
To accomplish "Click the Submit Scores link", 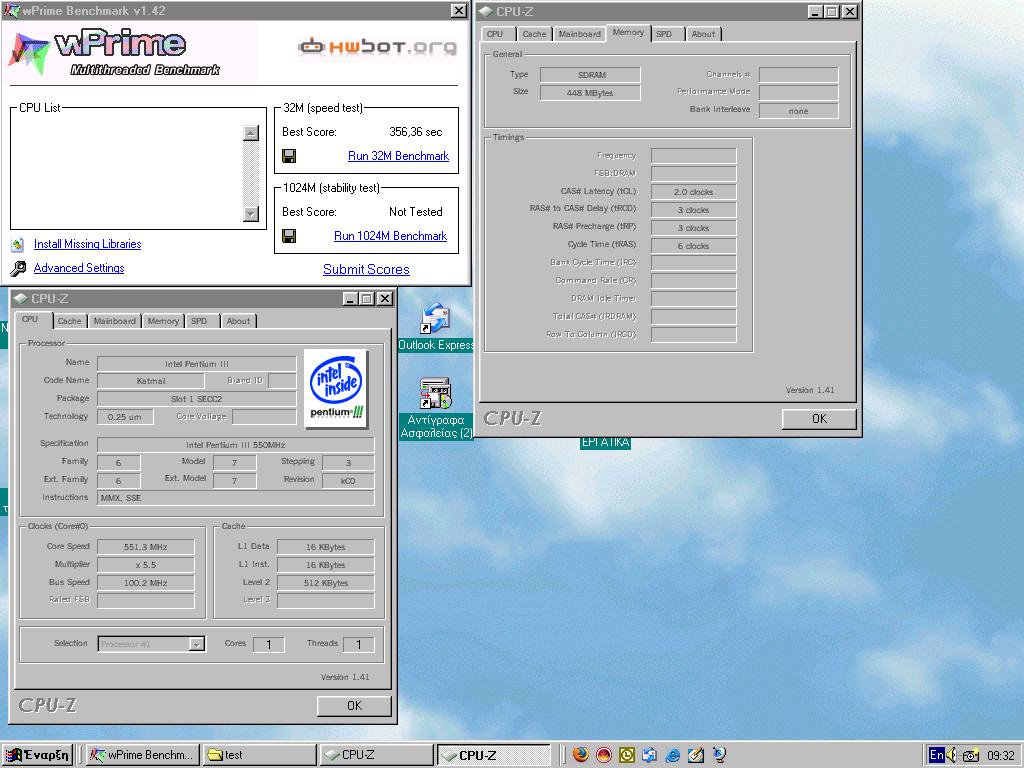I will (x=366, y=269).
